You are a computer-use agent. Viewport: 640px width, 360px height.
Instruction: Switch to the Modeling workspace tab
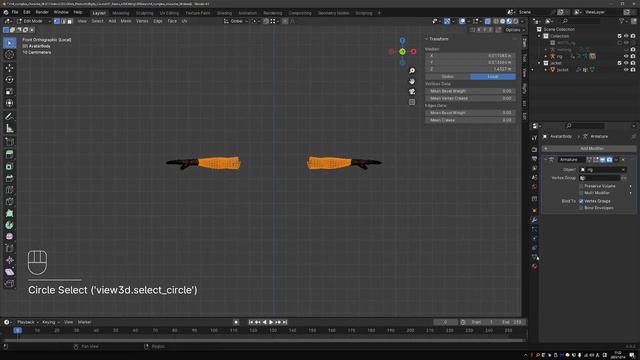point(120,13)
